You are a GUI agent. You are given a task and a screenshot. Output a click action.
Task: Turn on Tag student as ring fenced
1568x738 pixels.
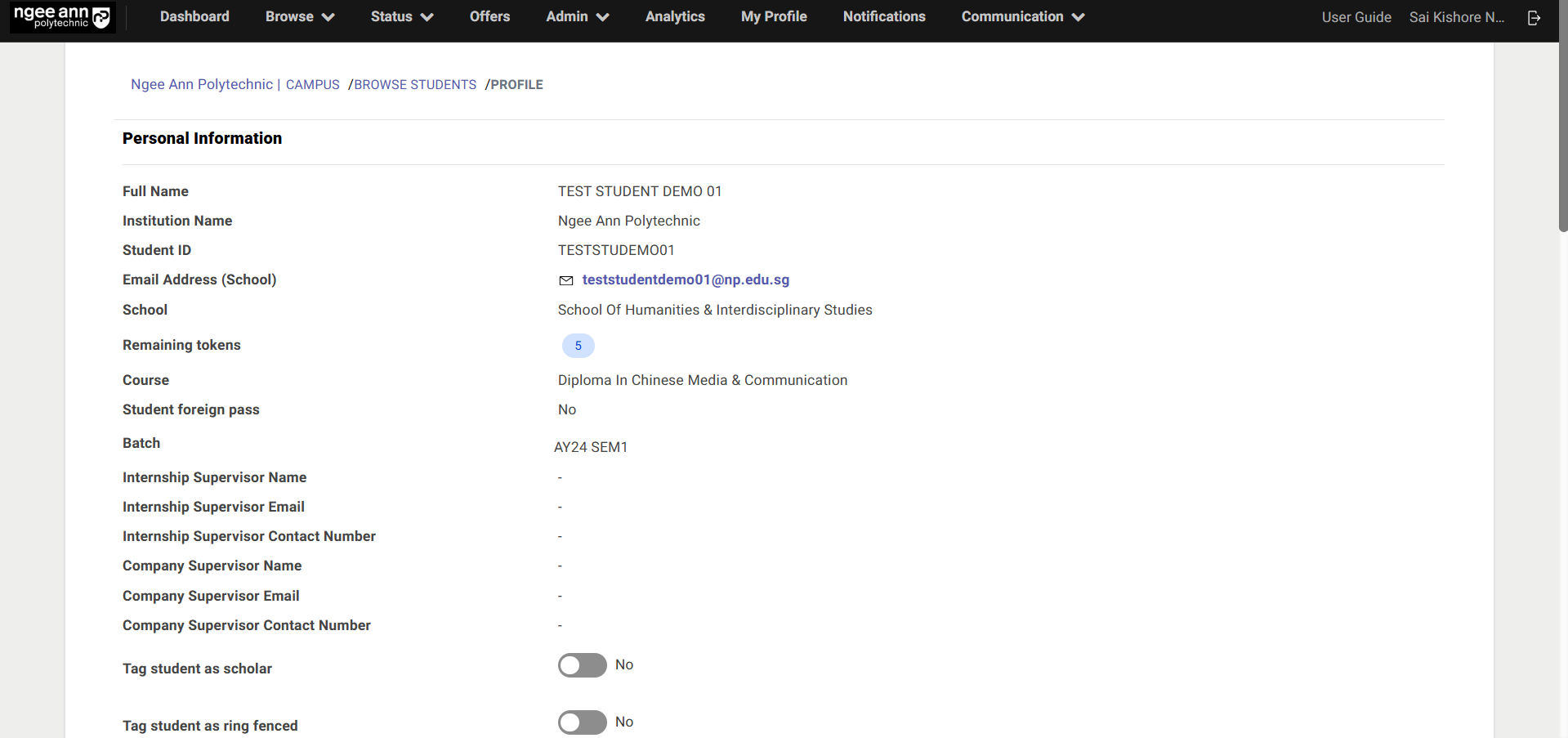tap(582, 722)
